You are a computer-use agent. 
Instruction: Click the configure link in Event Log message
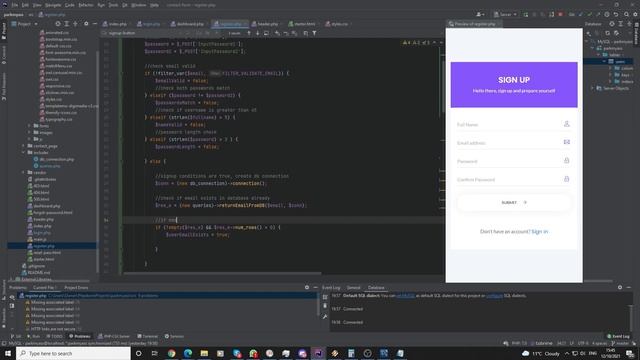point(494,296)
